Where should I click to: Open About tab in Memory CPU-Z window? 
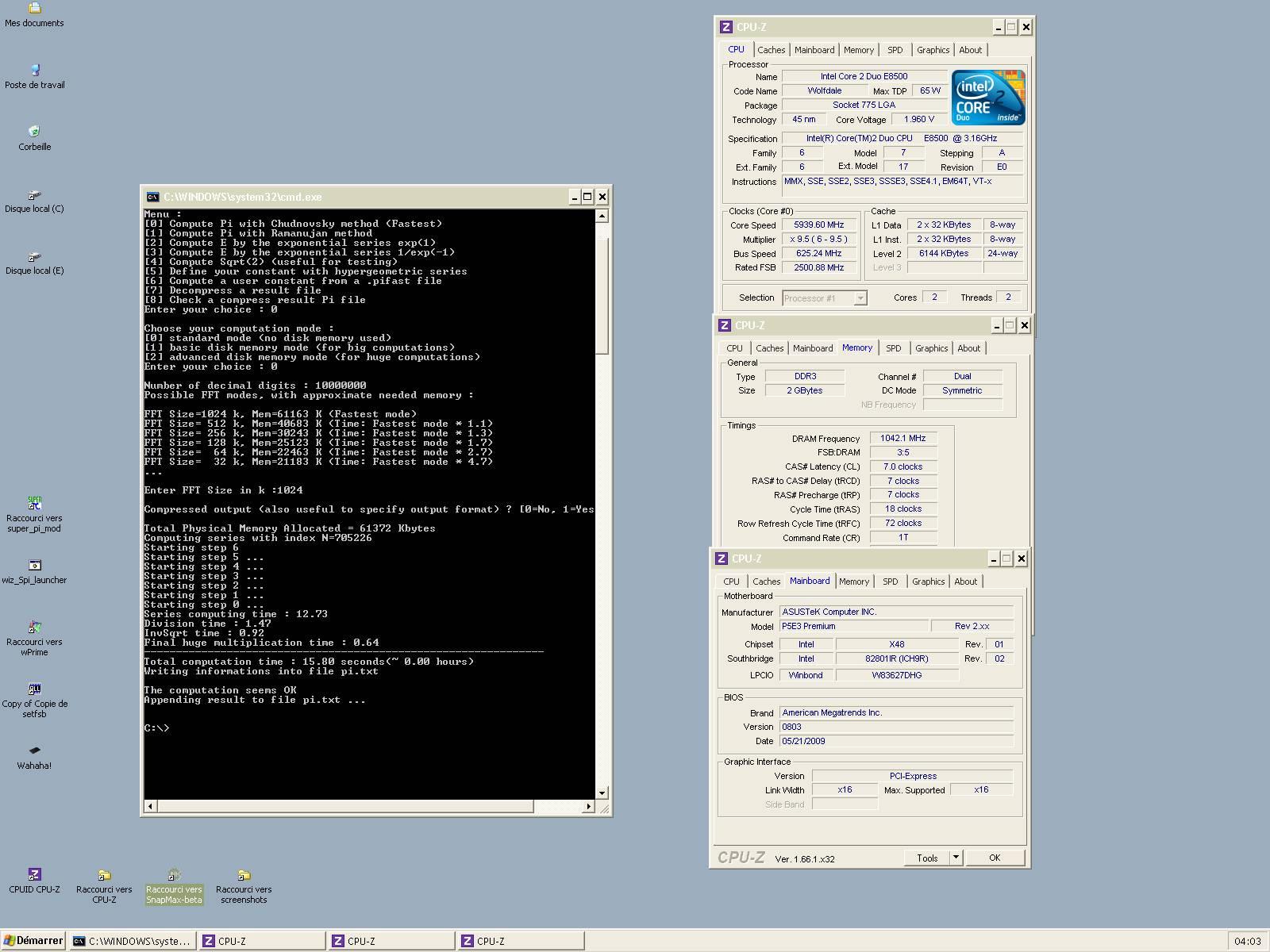point(968,348)
